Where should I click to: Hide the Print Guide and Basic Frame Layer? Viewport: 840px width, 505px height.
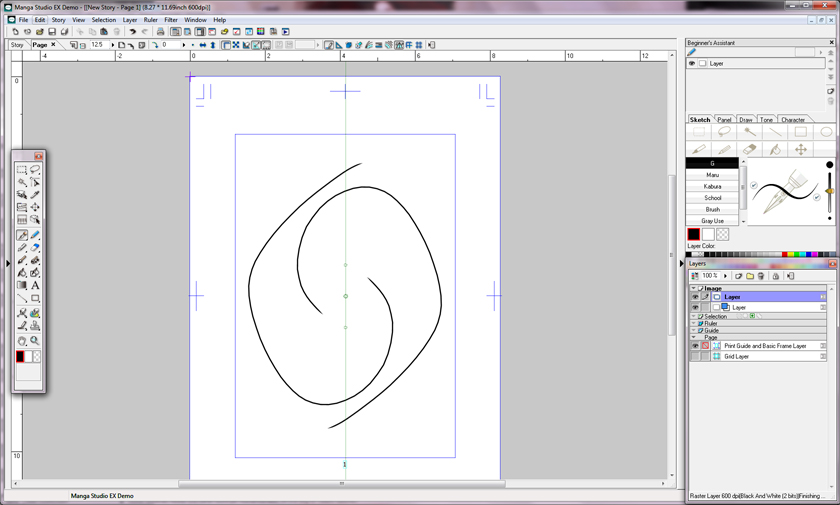[x=695, y=346]
